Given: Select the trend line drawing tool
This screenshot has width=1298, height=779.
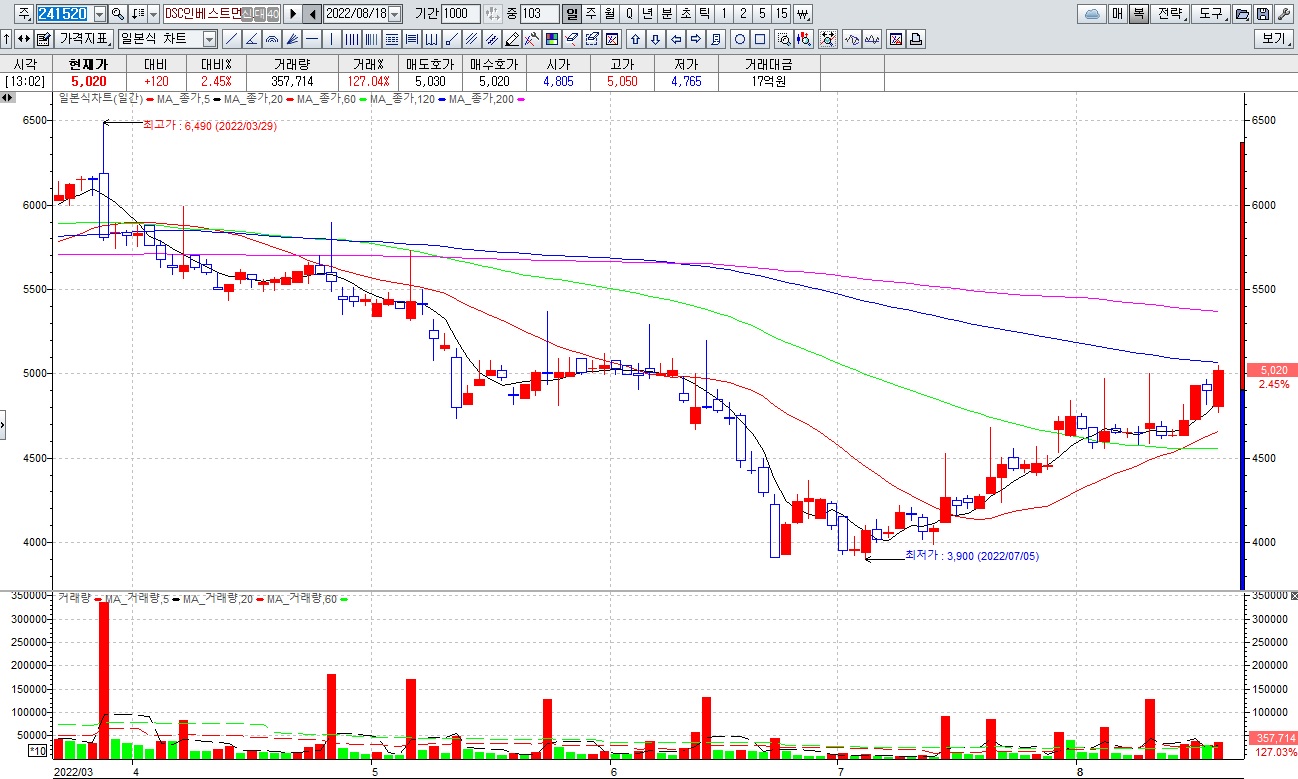Looking at the screenshot, I should pyautogui.click(x=231, y=39).
